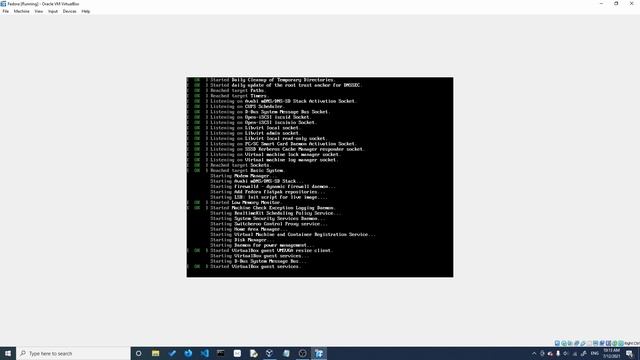This screenshot has width=640, height=360.
Task: Open the Action Center notifications icon
Action: [629, 353]
